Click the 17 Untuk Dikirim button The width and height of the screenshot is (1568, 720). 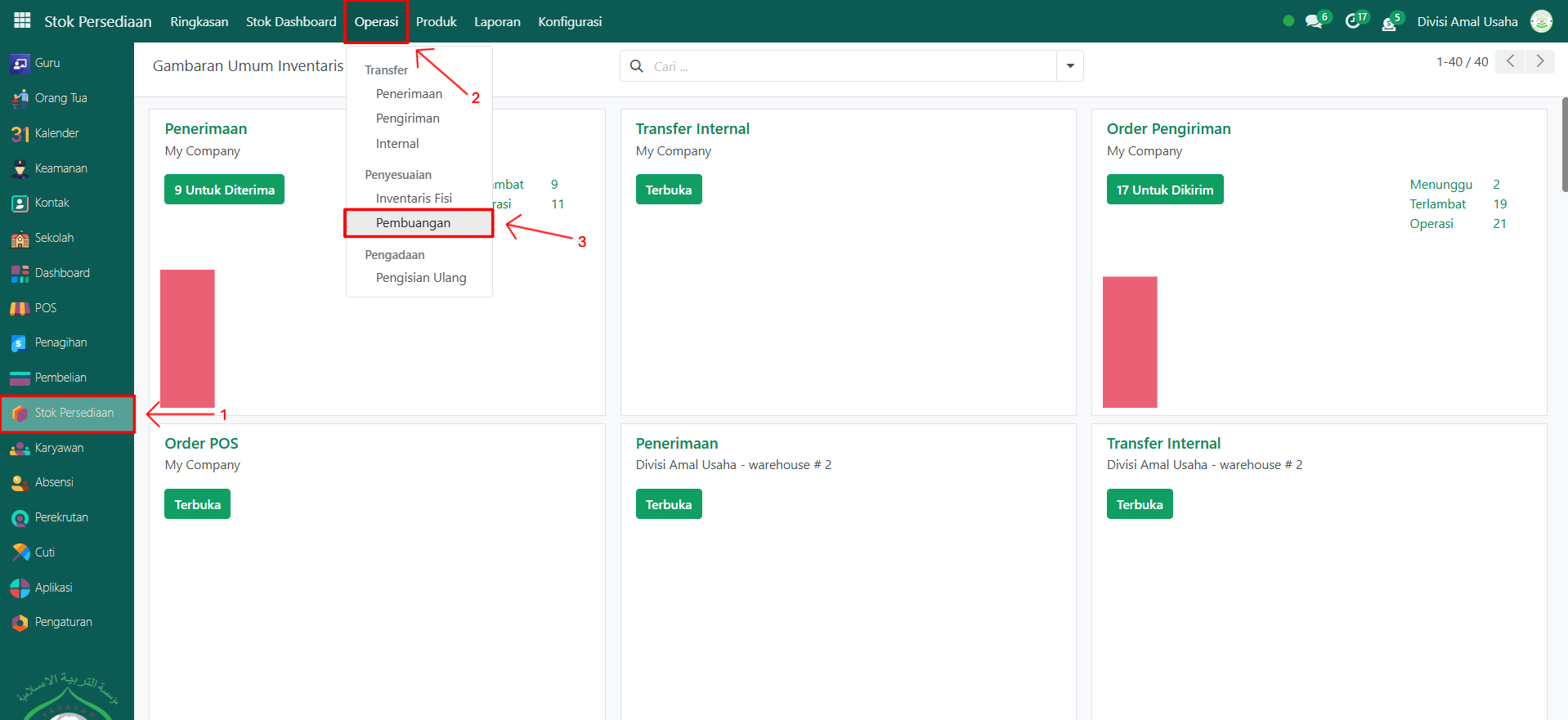(x=1164, y=190)
